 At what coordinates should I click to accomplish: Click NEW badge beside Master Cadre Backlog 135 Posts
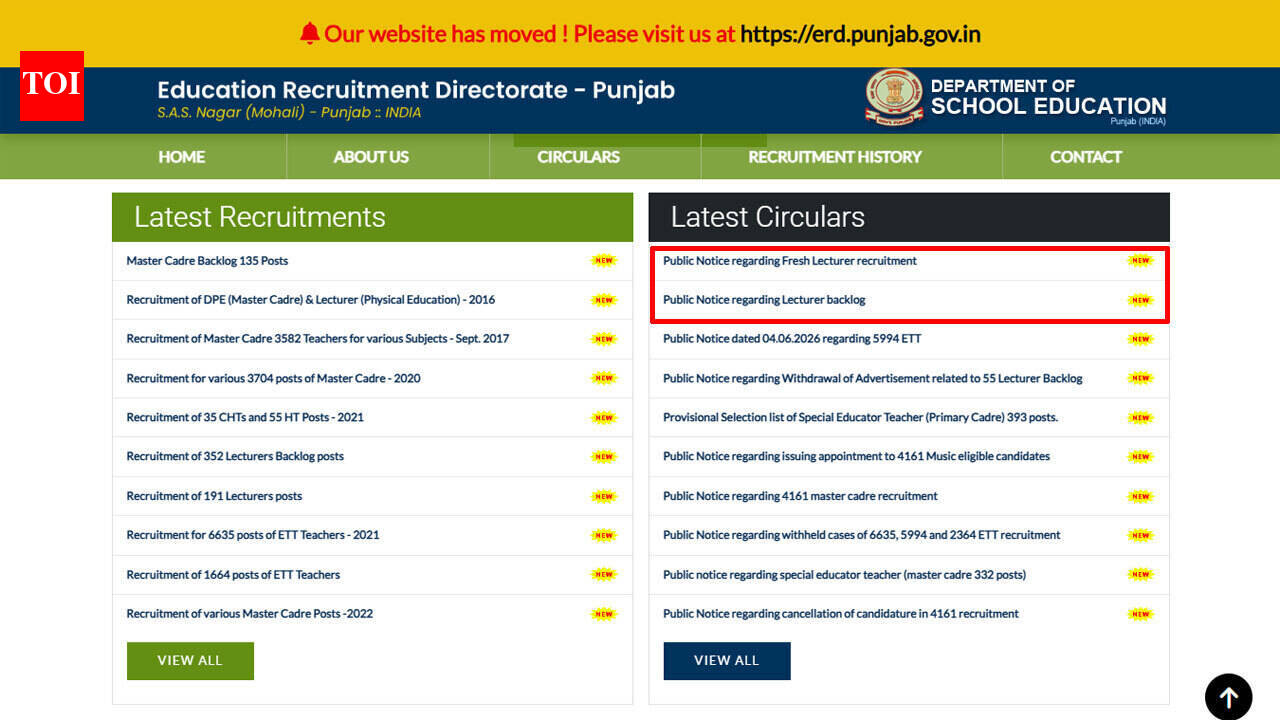pyautogui.click(x=604, y=261)
